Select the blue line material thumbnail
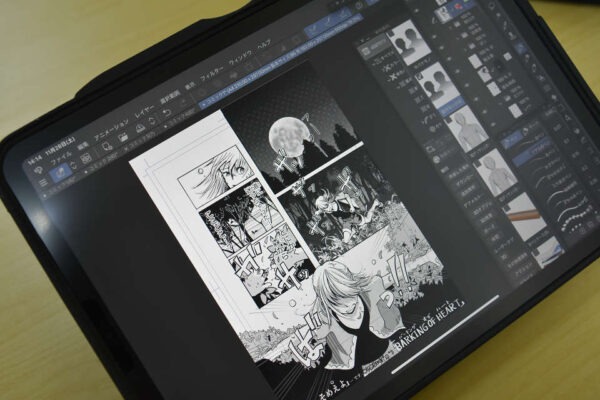Image resolution: width=600 pixels, height=400 pixels. (549, 252)
